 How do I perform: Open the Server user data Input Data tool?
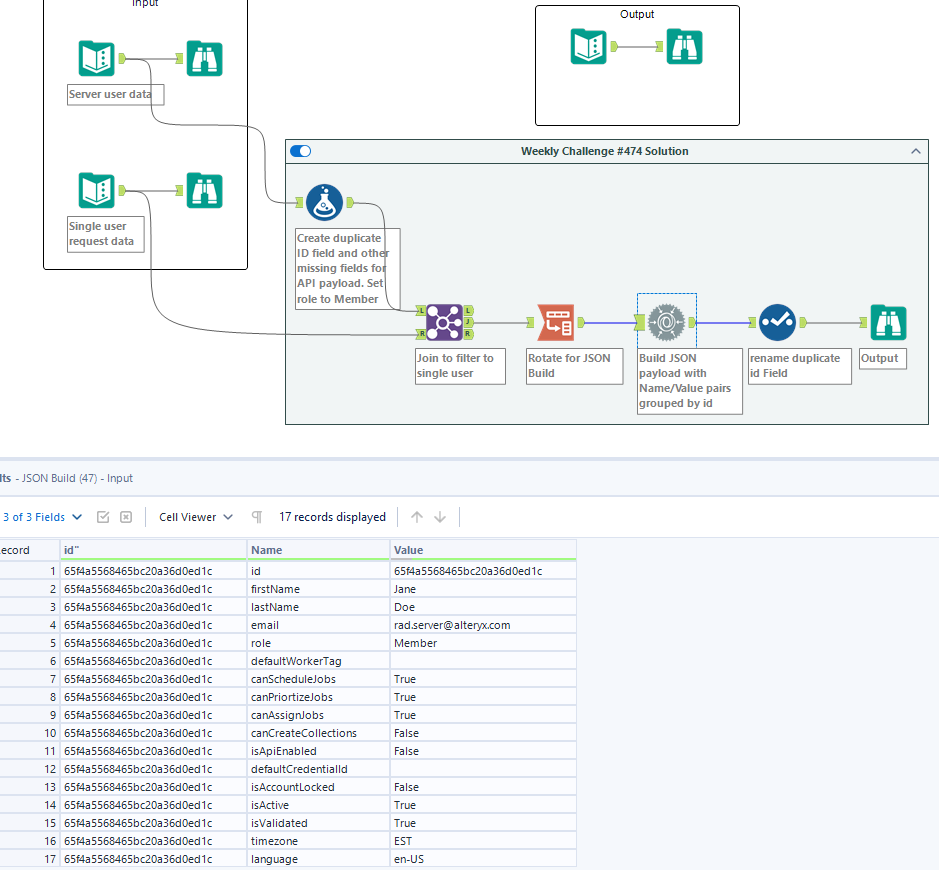coord(96,58)
